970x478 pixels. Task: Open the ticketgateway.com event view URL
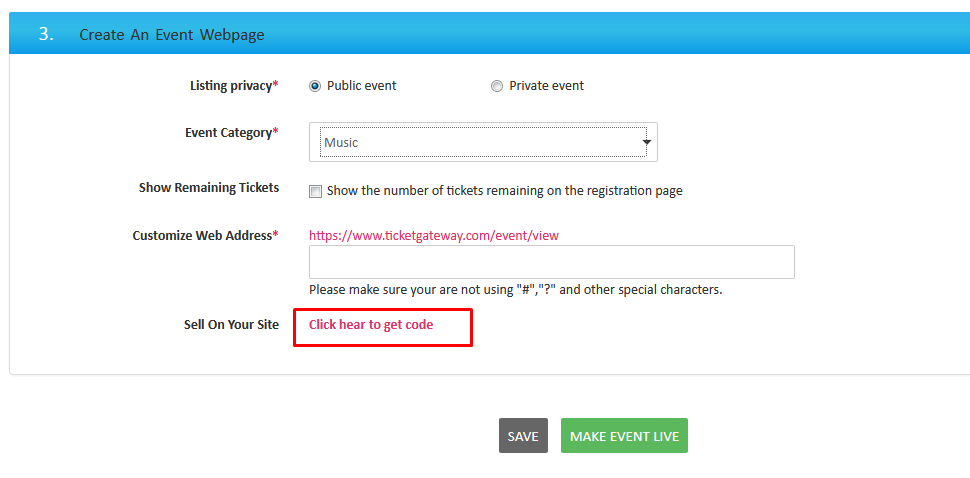tap(433, 235)
